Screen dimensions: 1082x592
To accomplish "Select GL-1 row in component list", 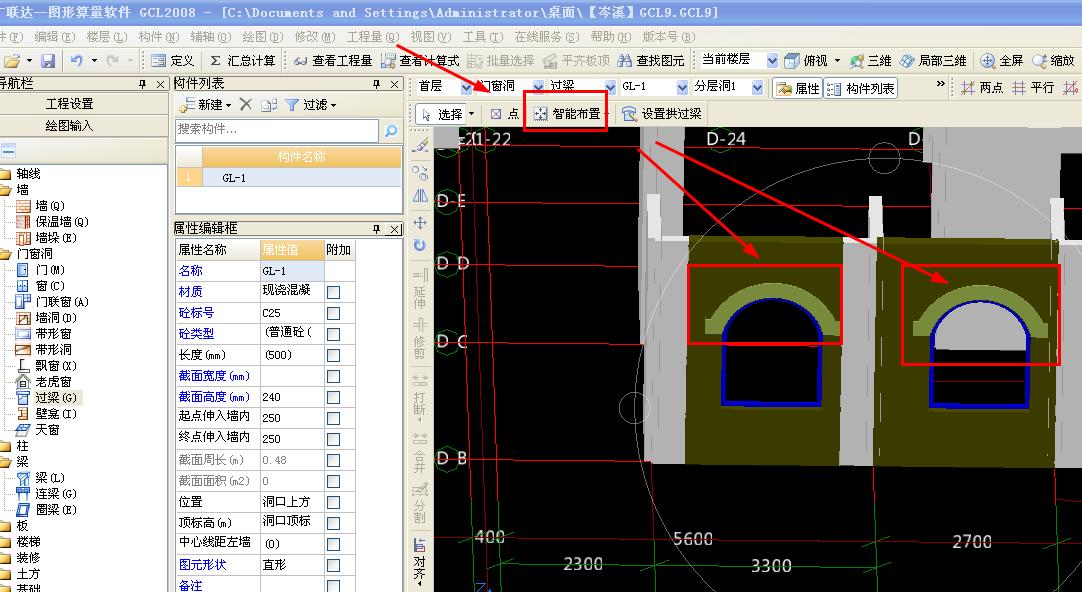I will (288, 178).
